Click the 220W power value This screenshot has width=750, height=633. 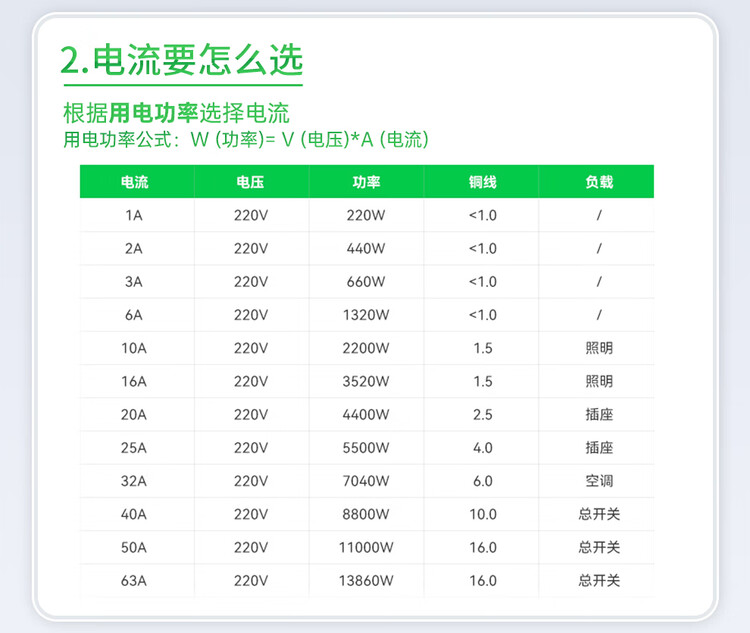366,215
